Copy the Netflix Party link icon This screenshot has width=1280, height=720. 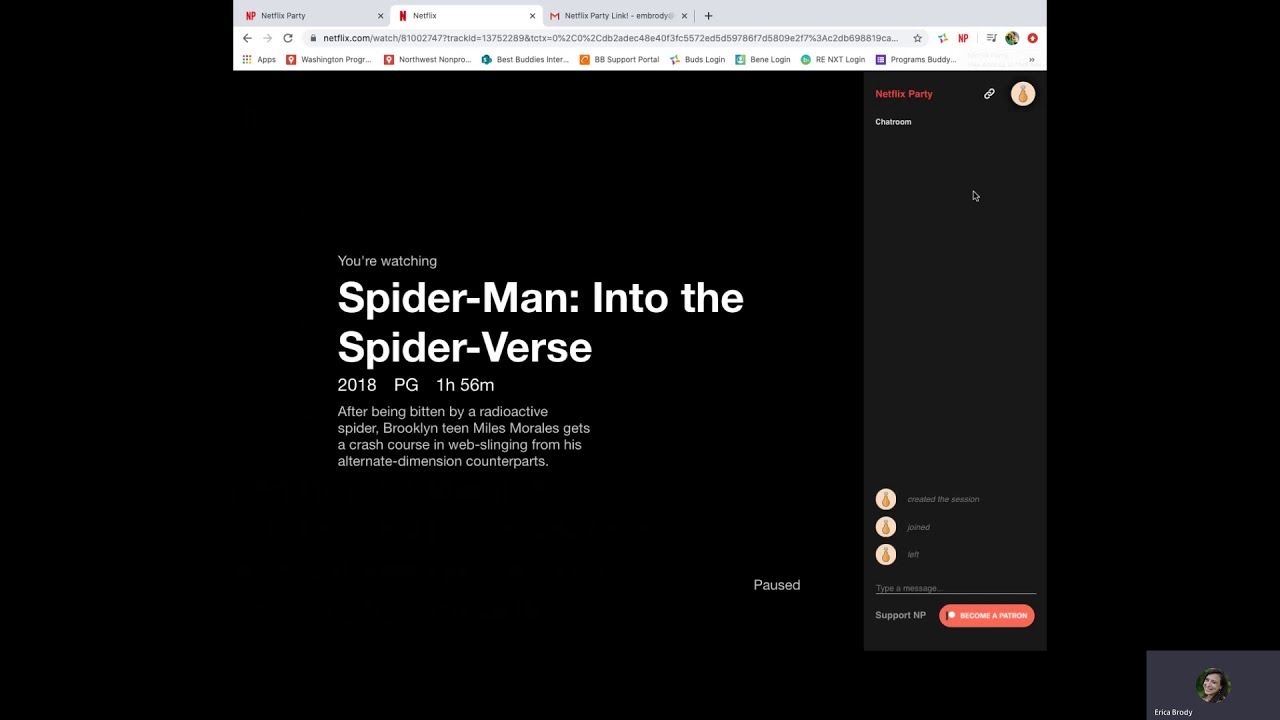989,94
